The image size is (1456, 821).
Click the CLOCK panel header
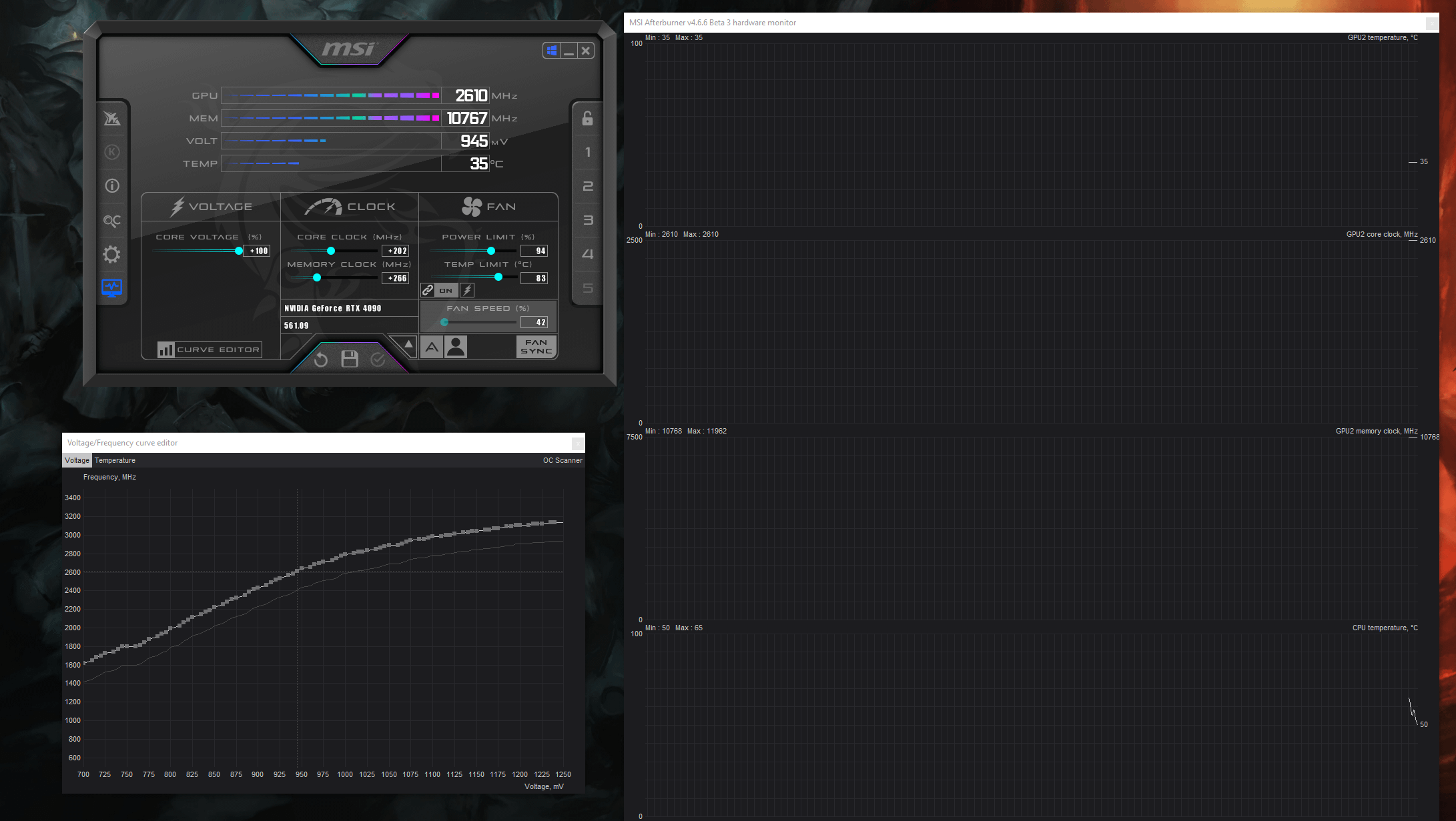350,207
